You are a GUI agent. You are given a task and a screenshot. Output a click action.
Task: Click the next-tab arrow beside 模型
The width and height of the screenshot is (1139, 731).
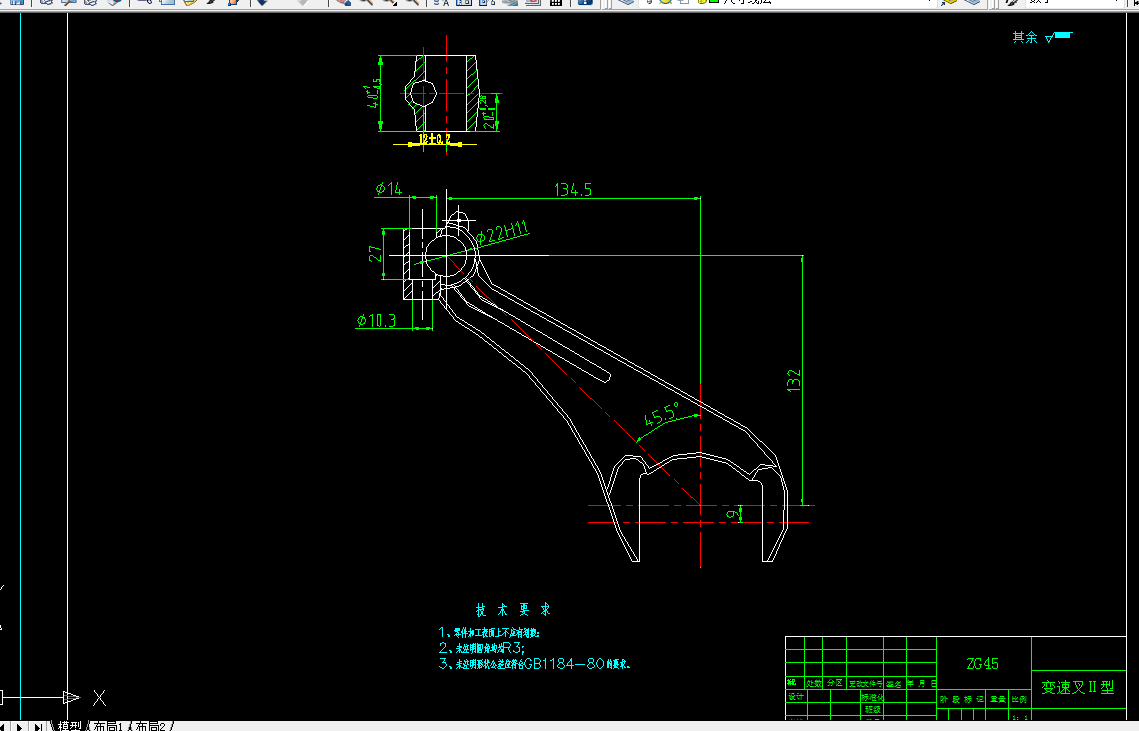pos(22,726)
